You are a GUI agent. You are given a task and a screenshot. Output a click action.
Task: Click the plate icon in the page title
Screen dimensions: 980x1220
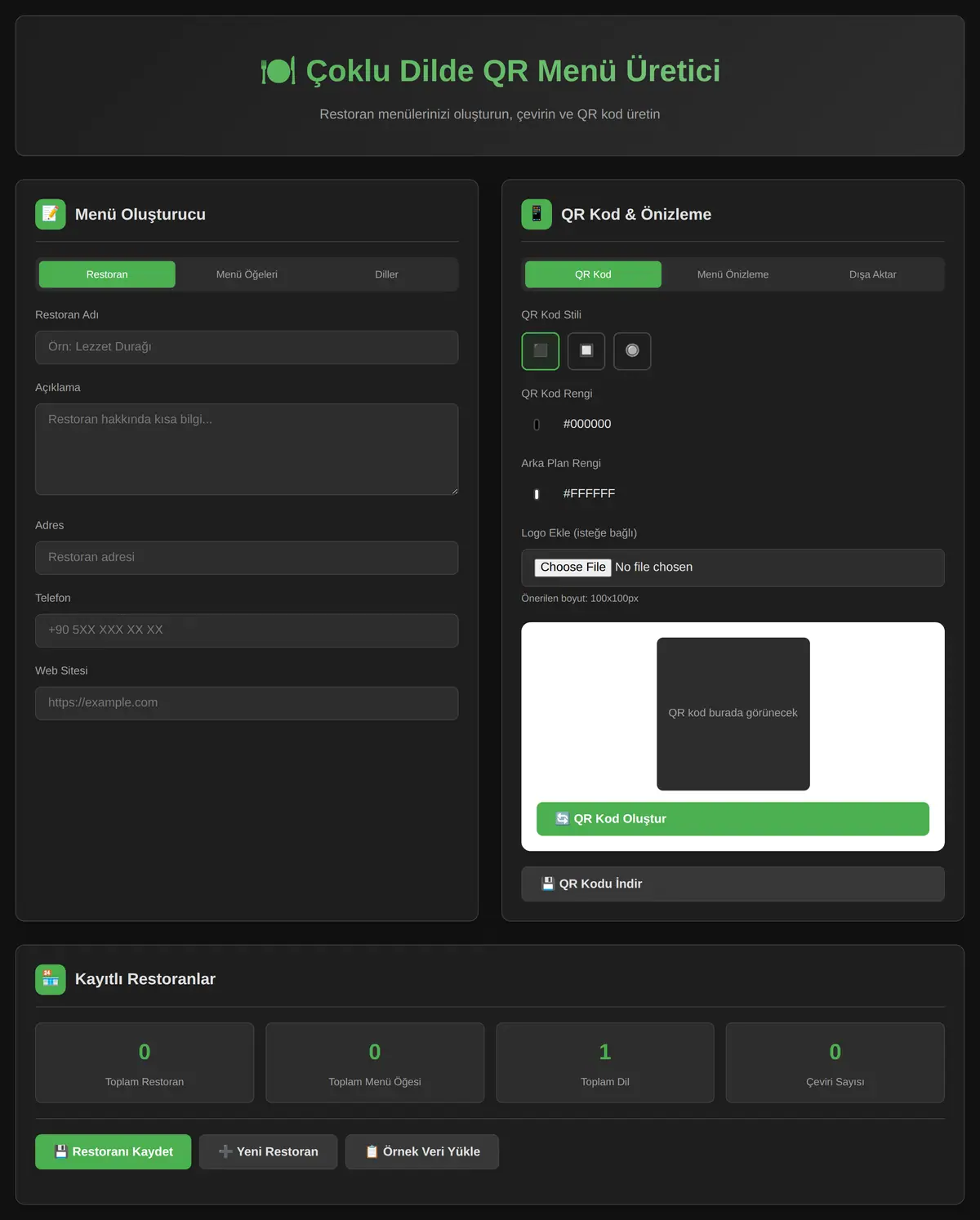278,71
